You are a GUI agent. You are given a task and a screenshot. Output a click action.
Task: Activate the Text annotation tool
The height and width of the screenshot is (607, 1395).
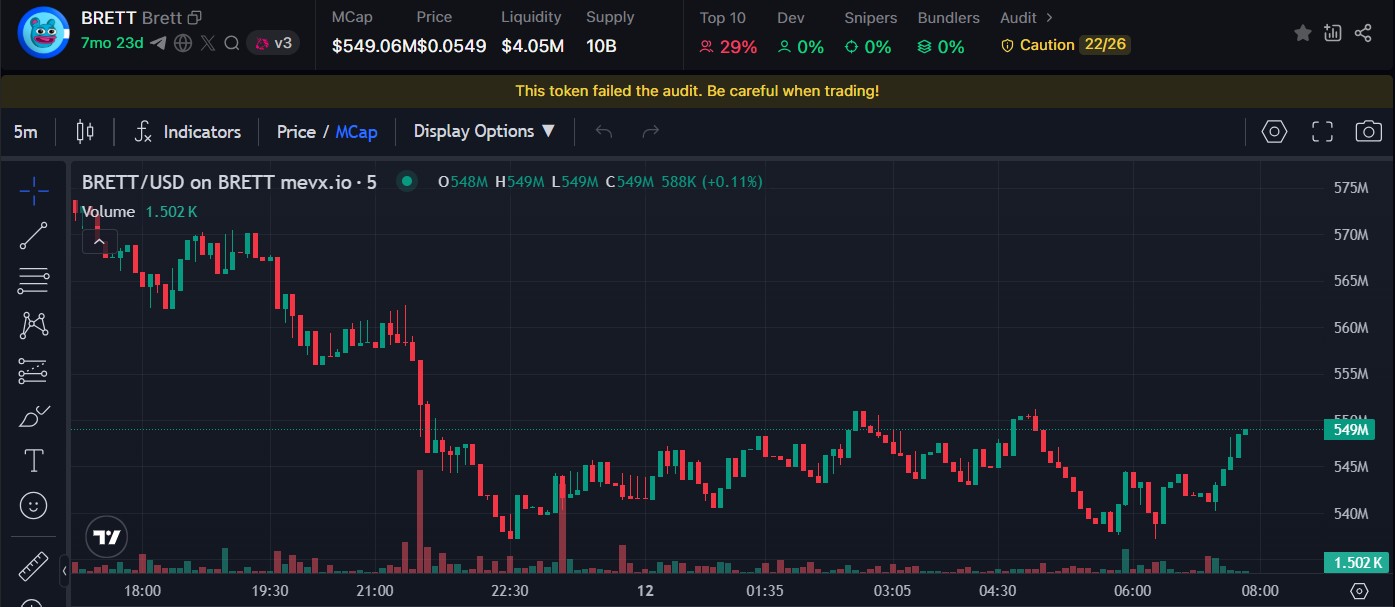[x=33, y=461]
